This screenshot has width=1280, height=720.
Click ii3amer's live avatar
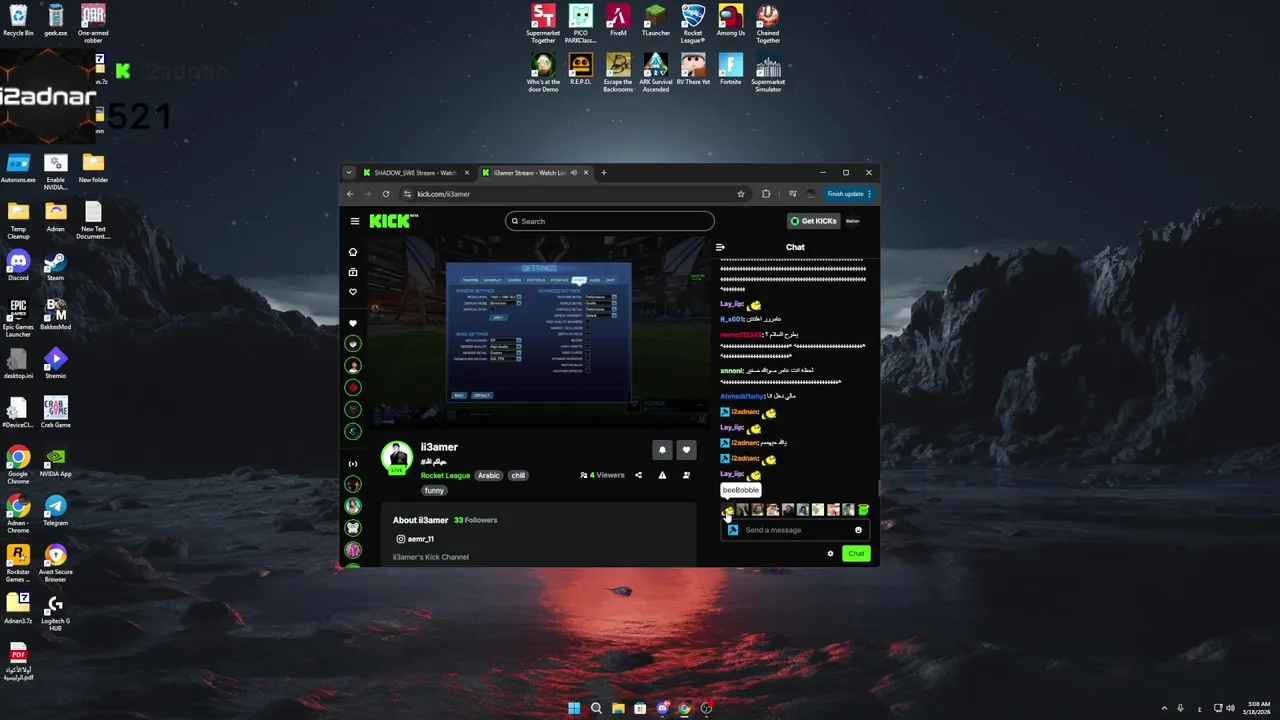397,457
